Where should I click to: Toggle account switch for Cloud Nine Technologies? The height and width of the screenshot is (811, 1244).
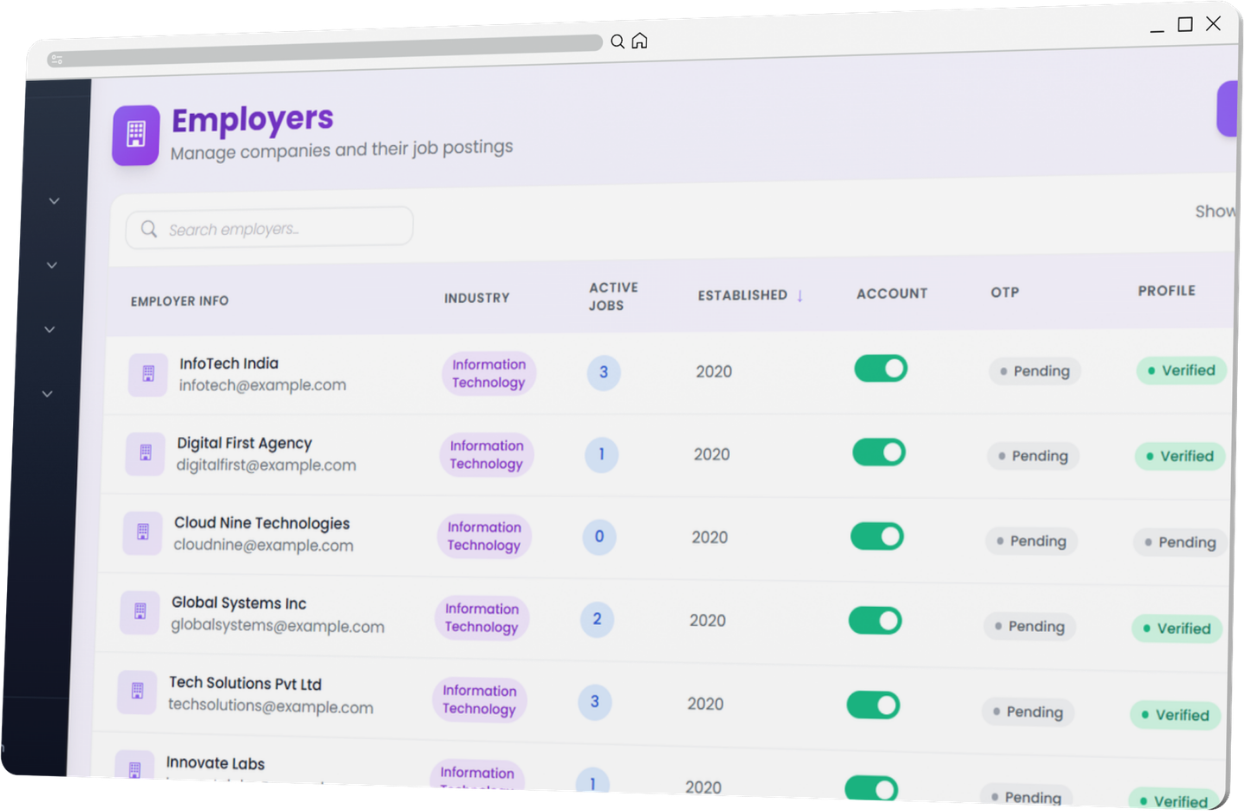click(877, 536)
